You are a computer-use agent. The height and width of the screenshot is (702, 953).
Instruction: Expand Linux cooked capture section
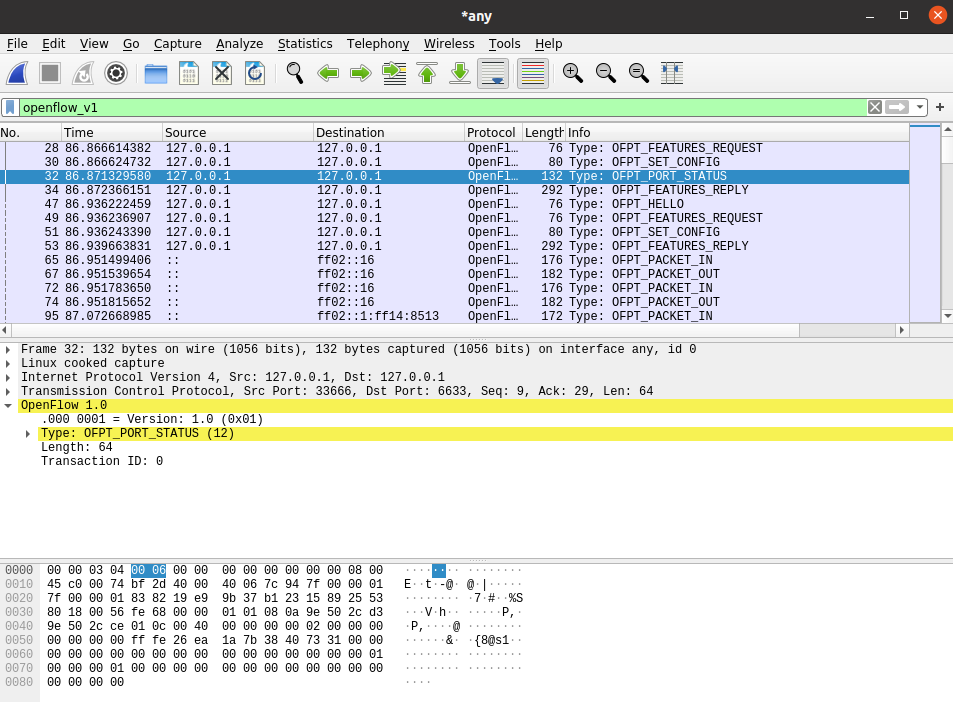click(x=8, y=363)
